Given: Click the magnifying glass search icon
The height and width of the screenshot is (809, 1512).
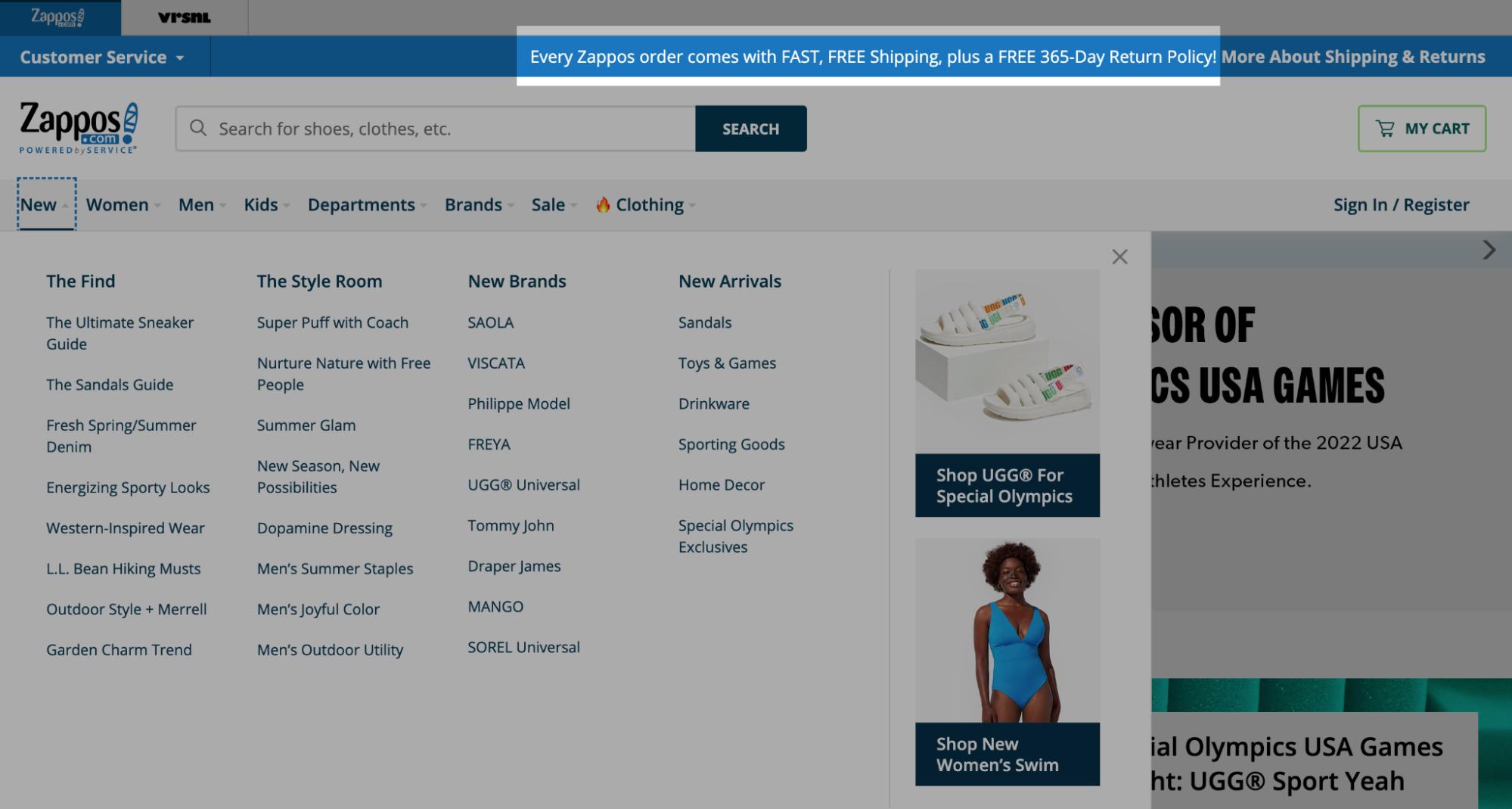Looking at the screenshot, I should pos(197,129).
